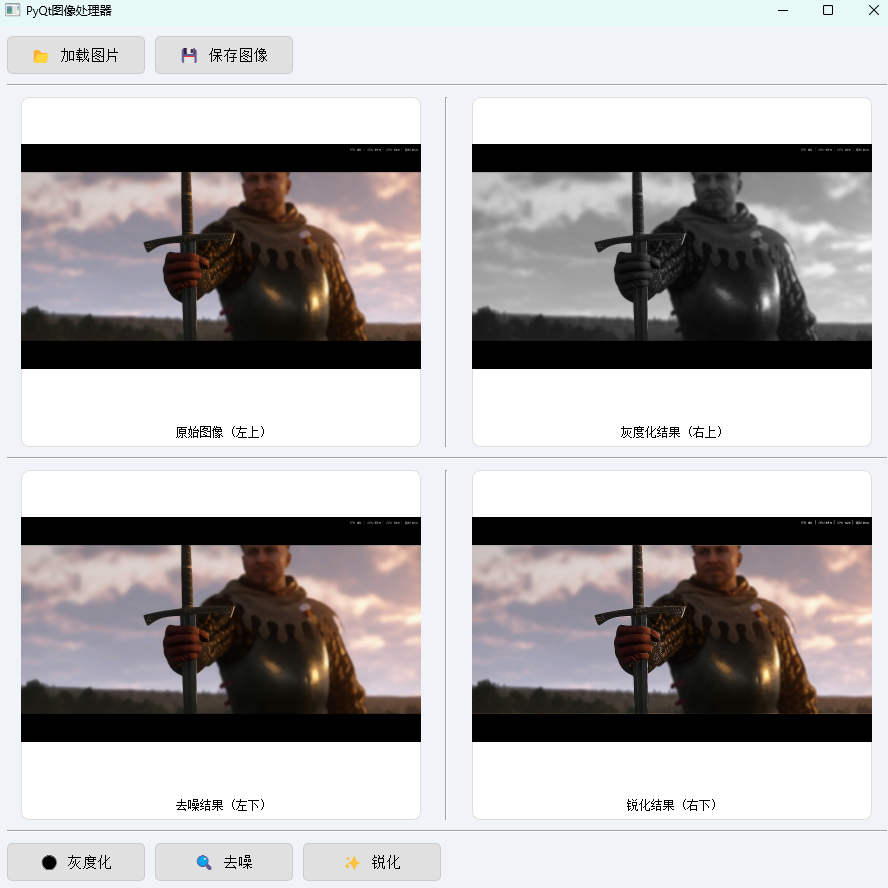
Task: Click the application icon in the title bar
Action: [x=13, y=10]
